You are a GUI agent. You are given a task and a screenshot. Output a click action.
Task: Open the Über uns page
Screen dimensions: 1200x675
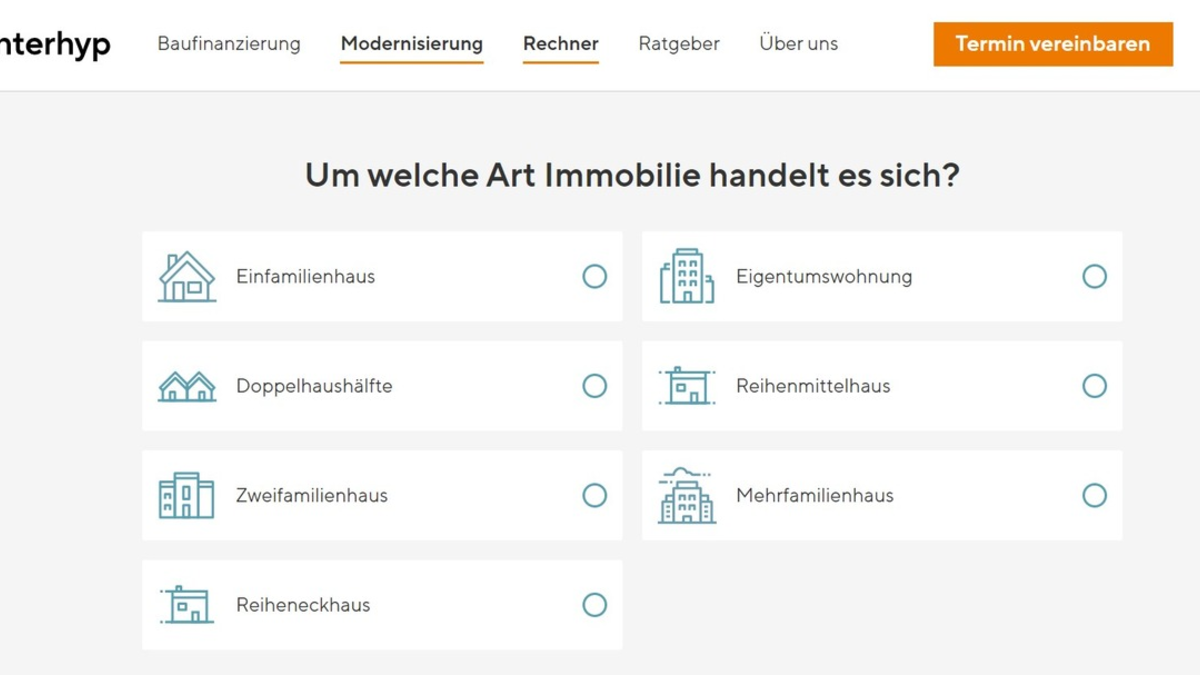coord(798,43)
